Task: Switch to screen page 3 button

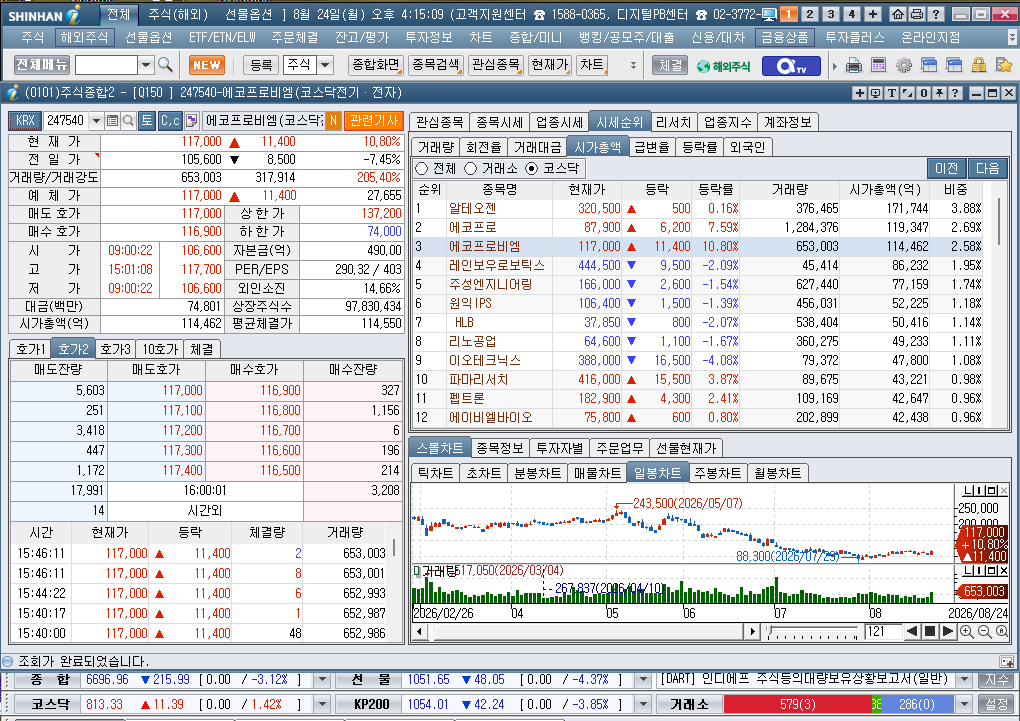Action: point(831,14)
